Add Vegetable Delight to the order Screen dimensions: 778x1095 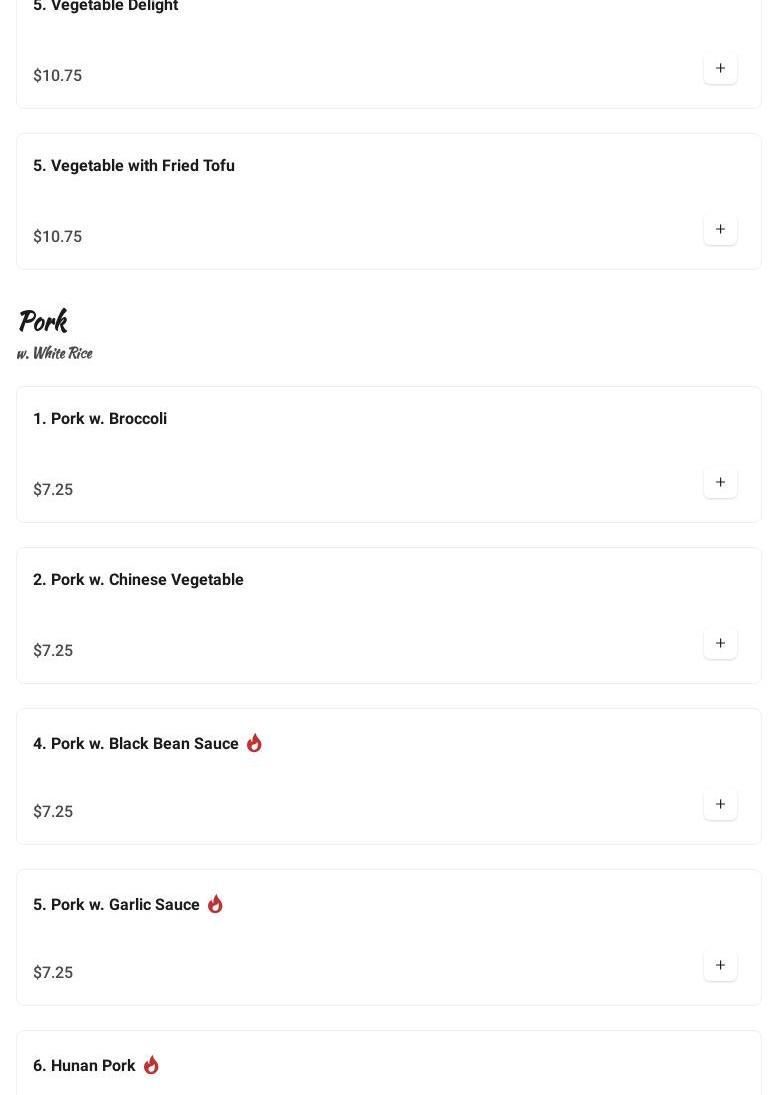tap(720, 69)
